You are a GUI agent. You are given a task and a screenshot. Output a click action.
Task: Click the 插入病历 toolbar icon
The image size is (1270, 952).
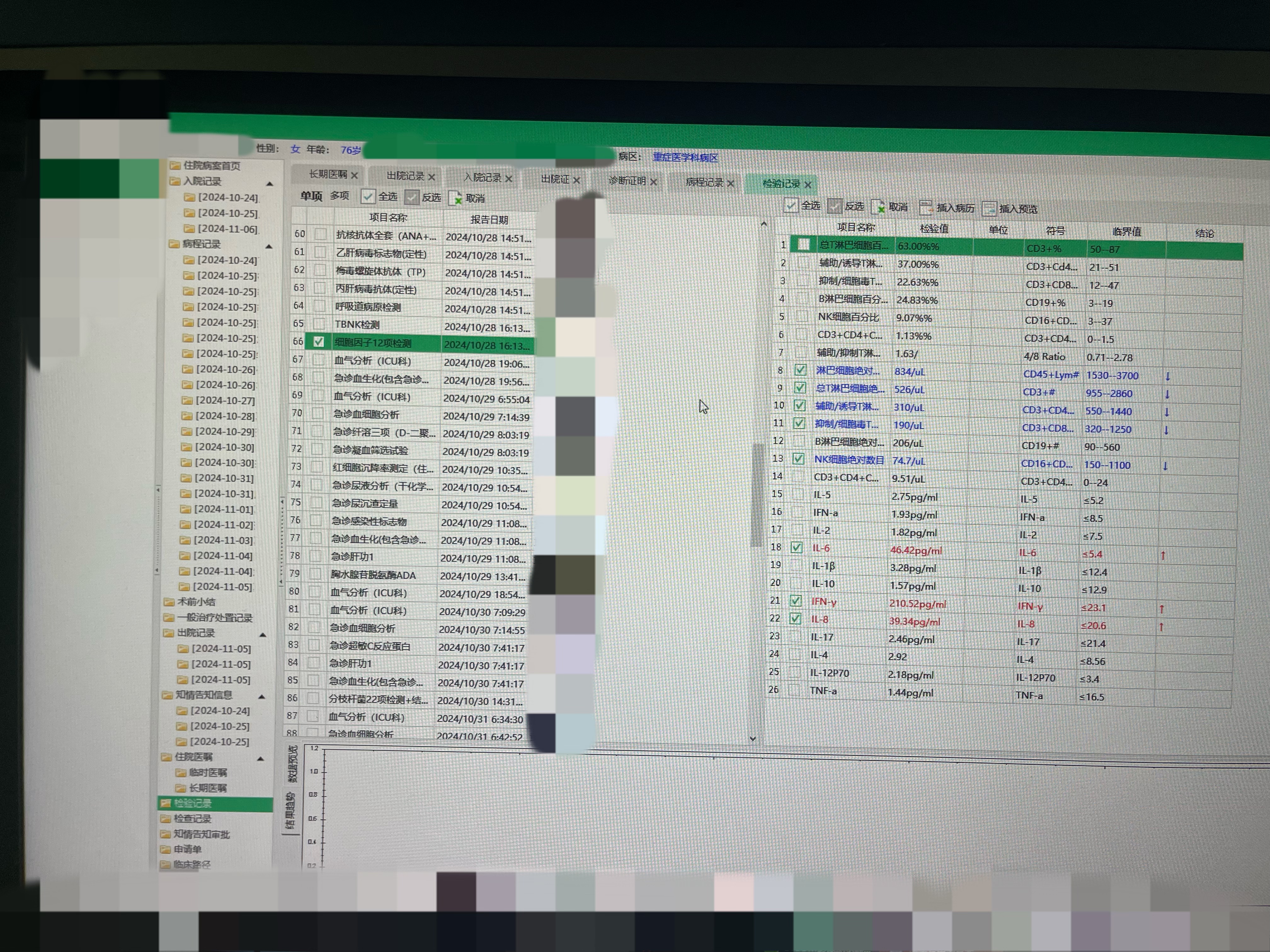925,207
